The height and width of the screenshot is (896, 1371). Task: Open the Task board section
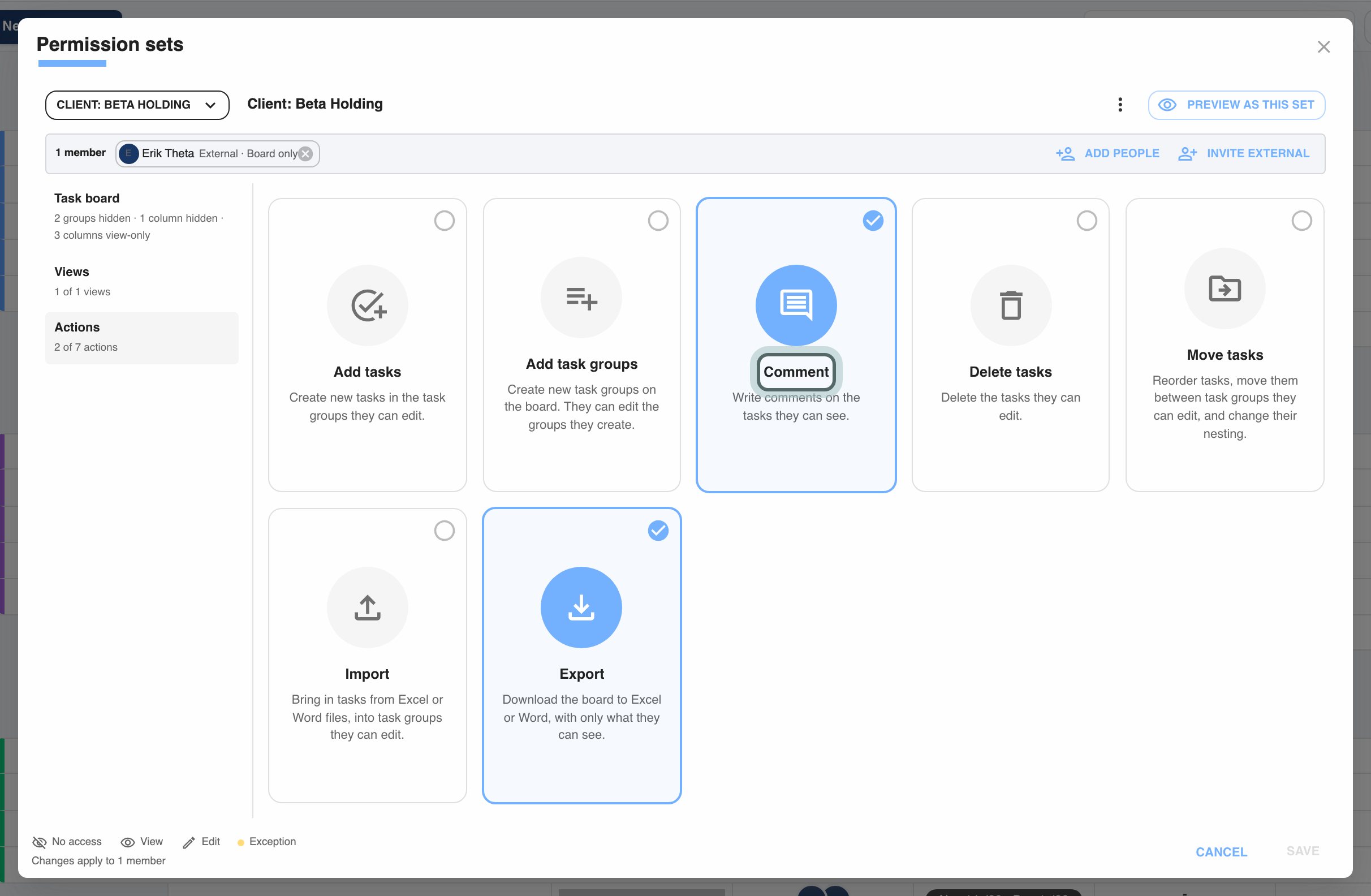click(x=142, y=216)
